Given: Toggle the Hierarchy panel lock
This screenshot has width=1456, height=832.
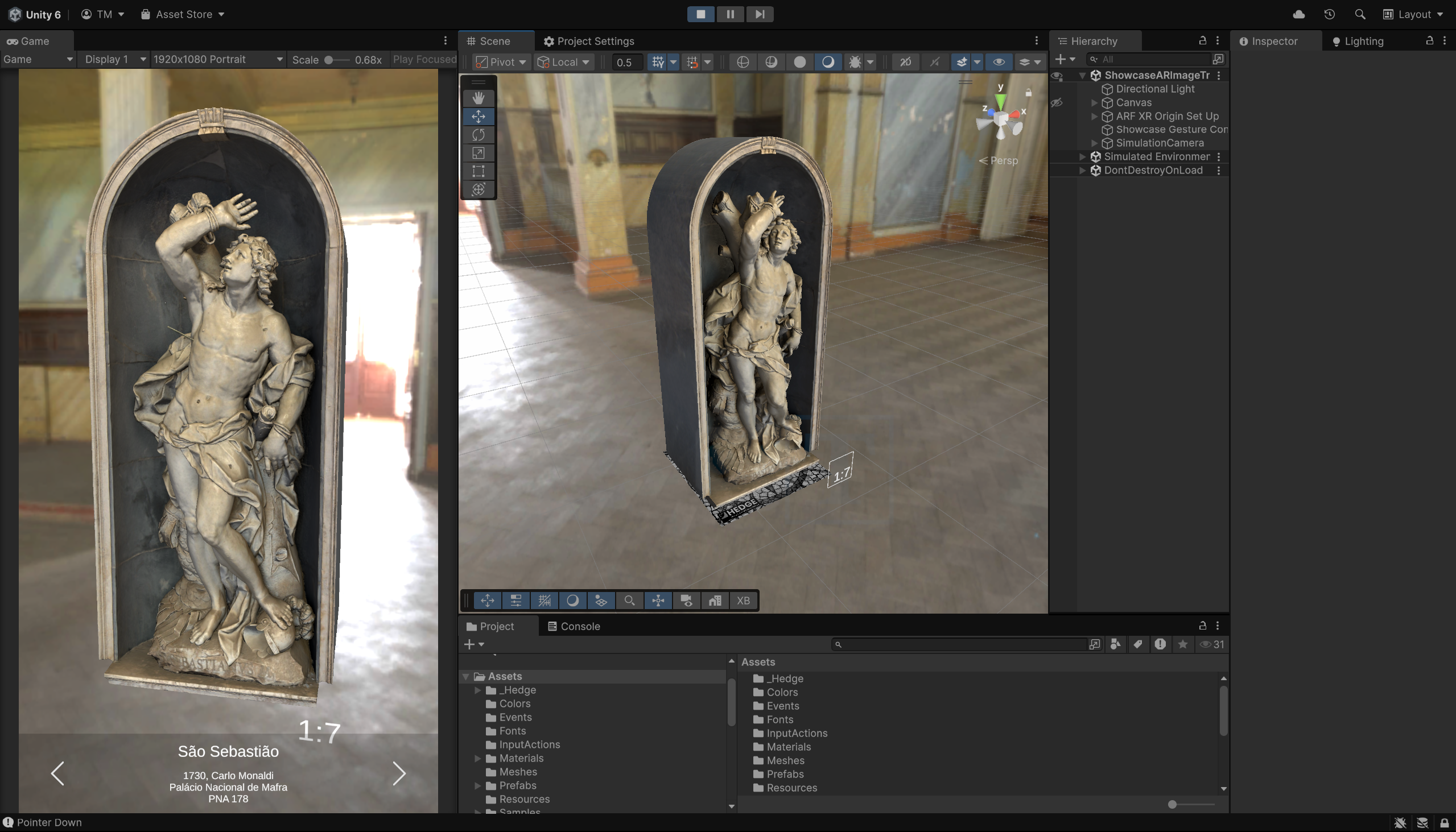Looking at the screenshot, I should pyautogui.click(x=1202, y=40).
